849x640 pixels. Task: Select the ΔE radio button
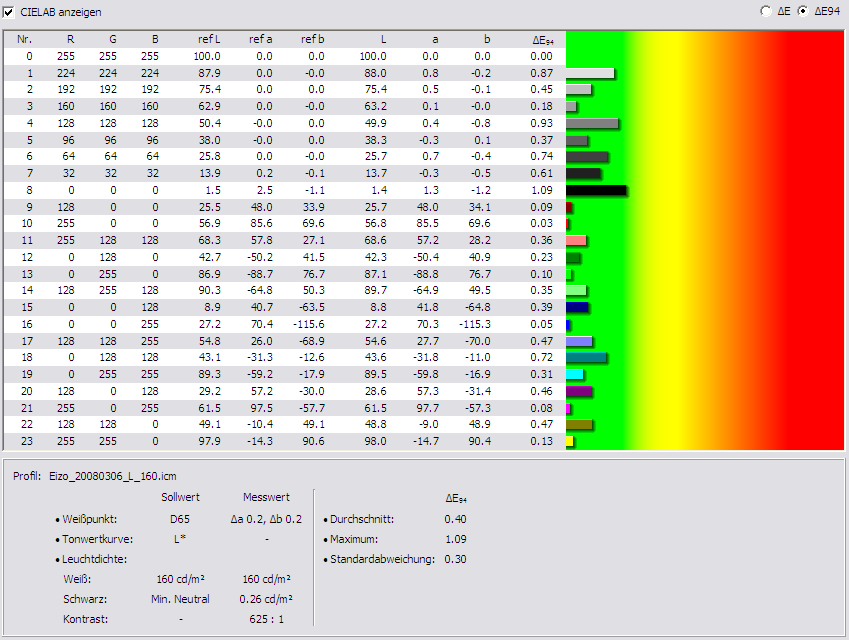click(x=766, y=12)
